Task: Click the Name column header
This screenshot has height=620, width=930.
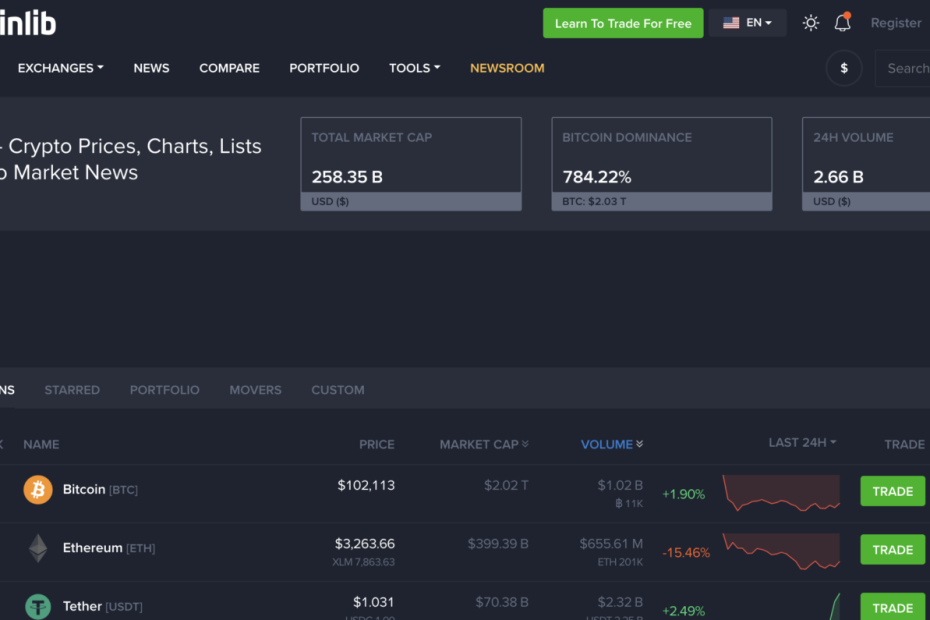Action: tap(41, 444)
